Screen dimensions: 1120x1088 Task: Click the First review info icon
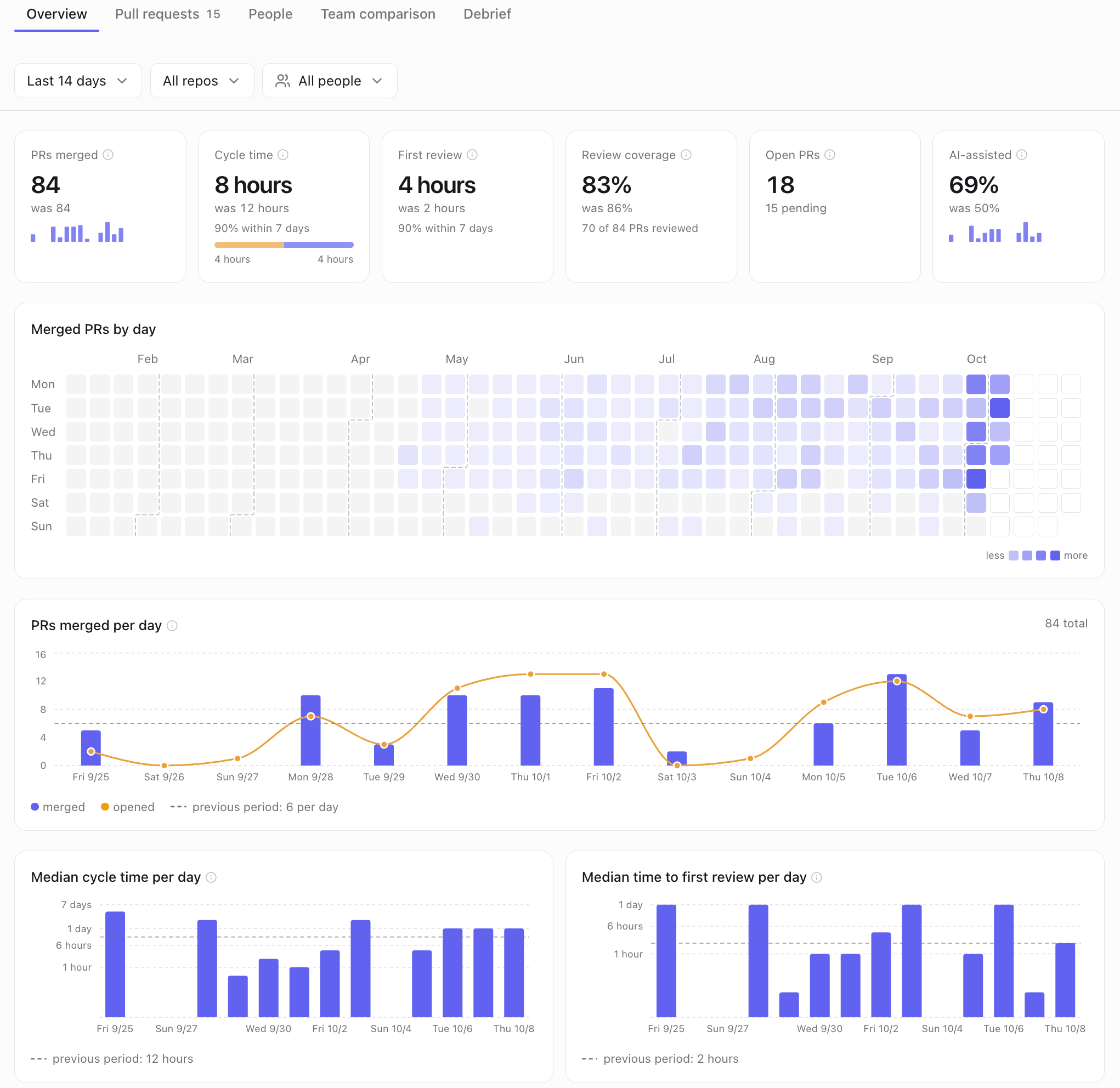click(472, 155)
